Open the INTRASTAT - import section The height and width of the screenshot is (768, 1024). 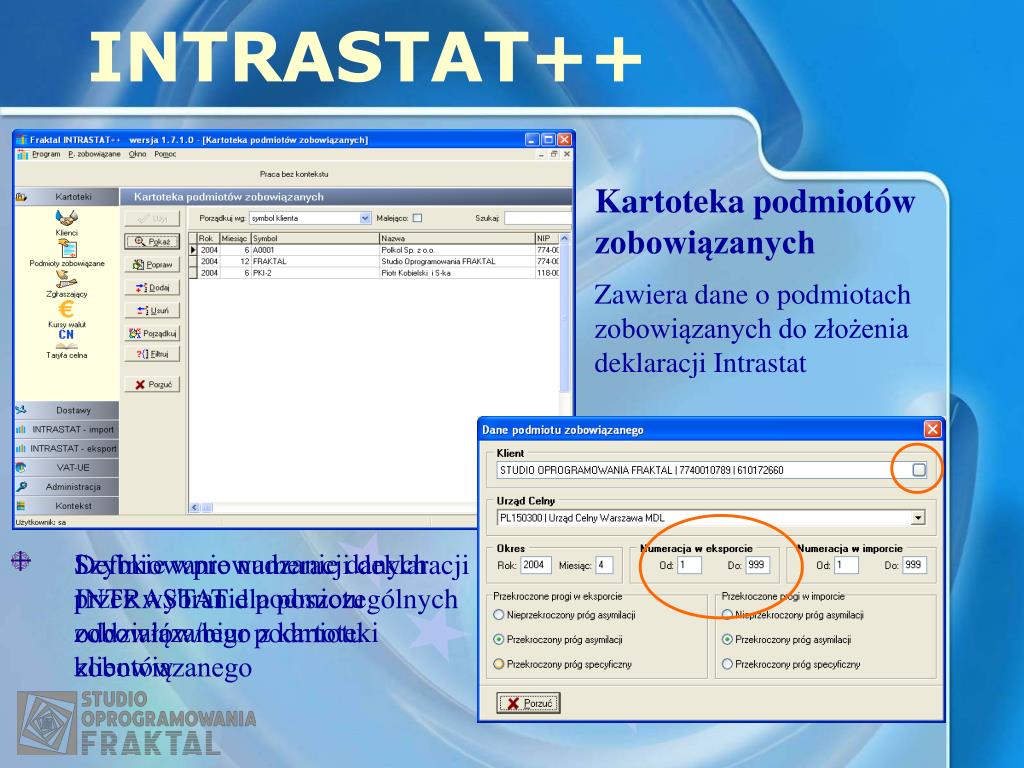click(67, 429)
